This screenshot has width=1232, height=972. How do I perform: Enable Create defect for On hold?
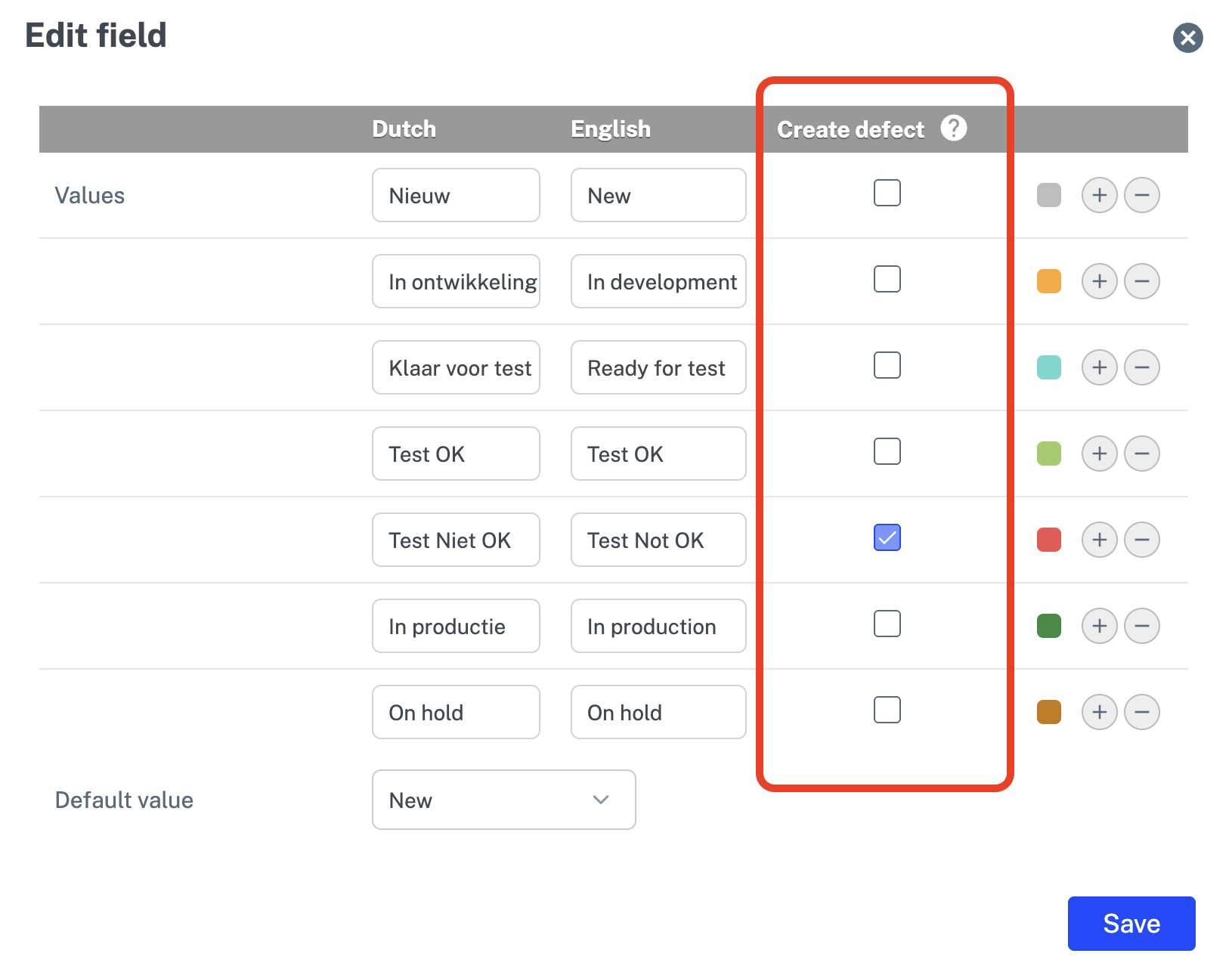point(887,710)
